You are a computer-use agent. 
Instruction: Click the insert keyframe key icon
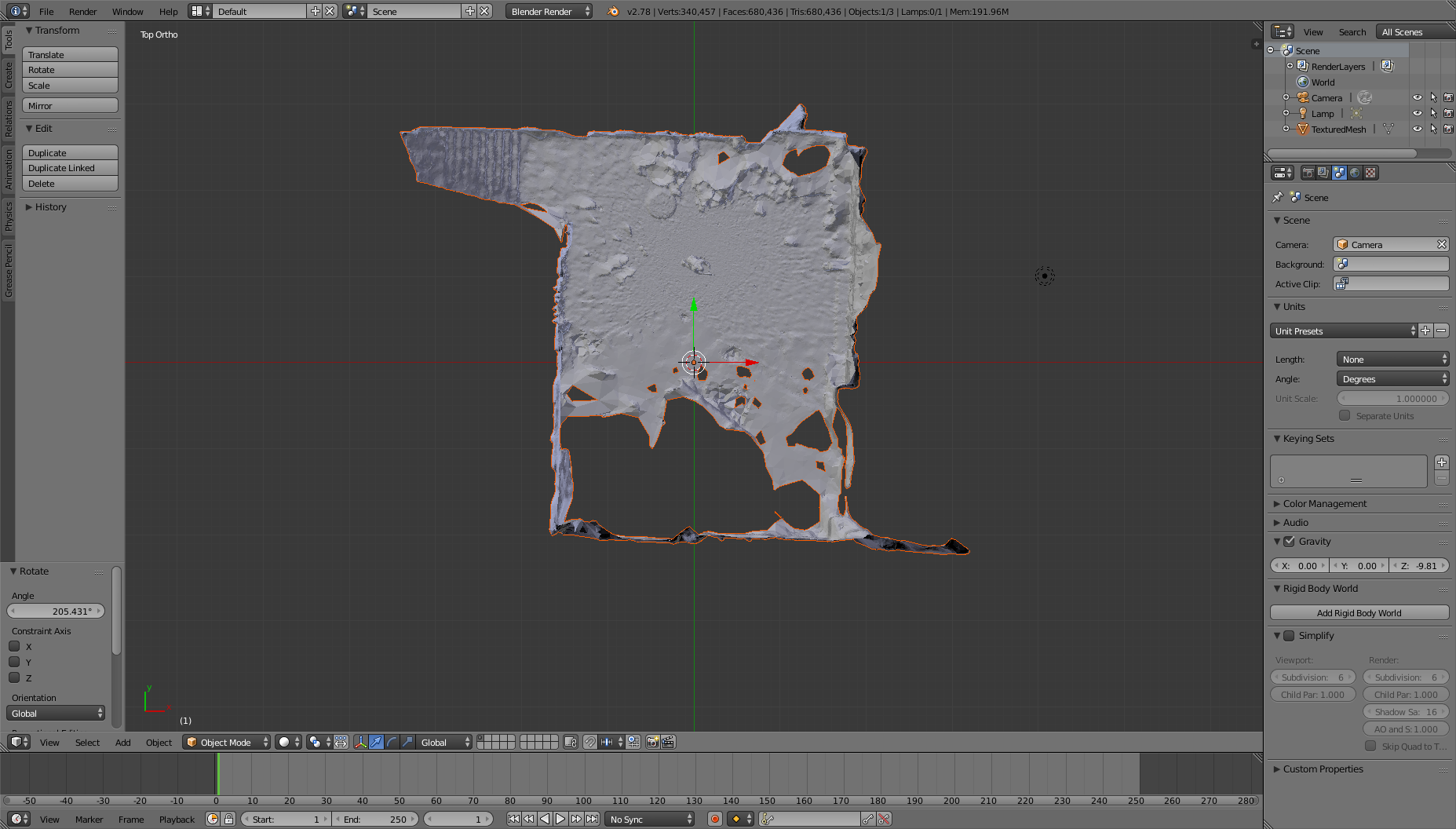(867, 819)
